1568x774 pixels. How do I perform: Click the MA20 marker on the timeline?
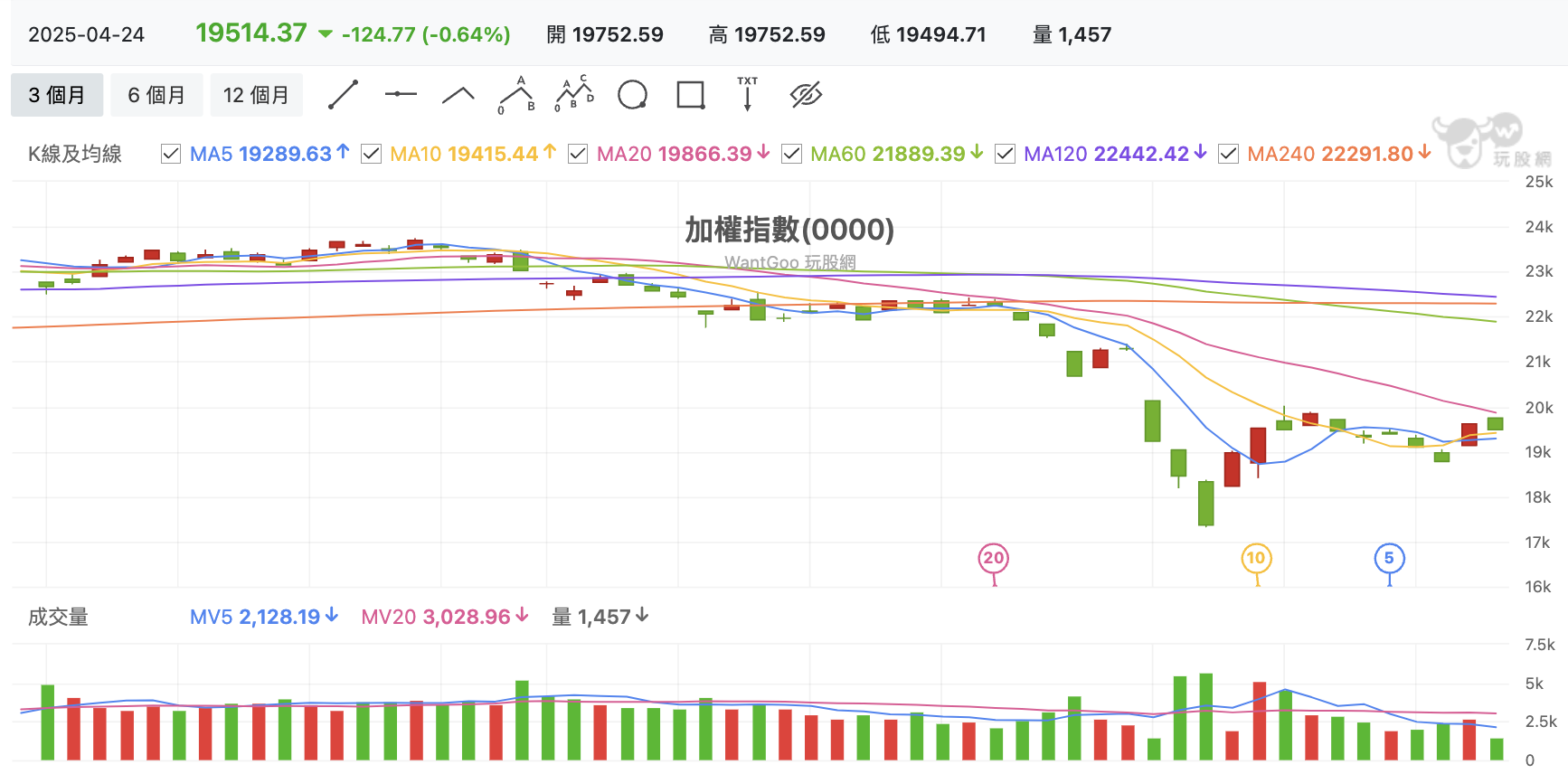point(994,558)
